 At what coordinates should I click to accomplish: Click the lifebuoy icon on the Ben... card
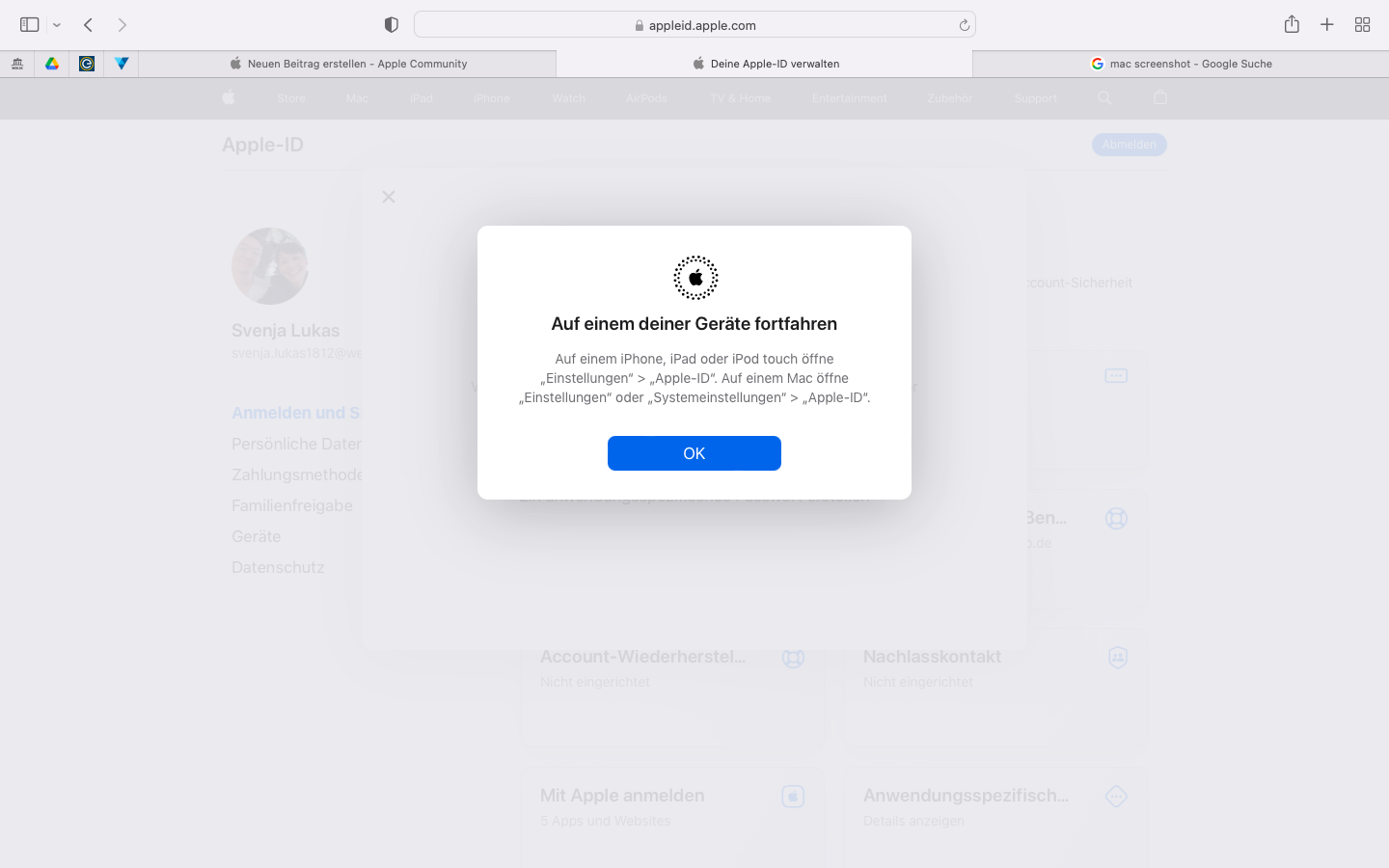coord(1116,519)
